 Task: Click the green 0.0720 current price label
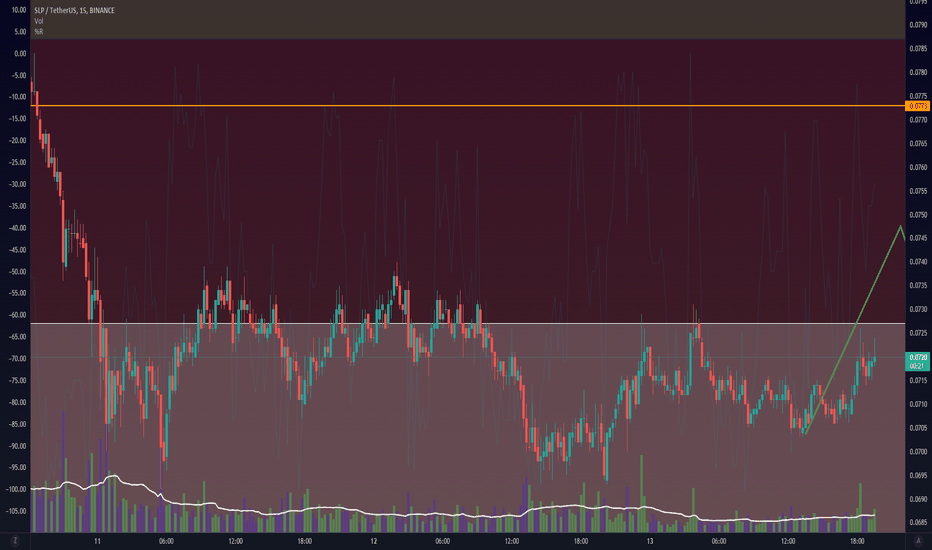(x=918, y=362)
